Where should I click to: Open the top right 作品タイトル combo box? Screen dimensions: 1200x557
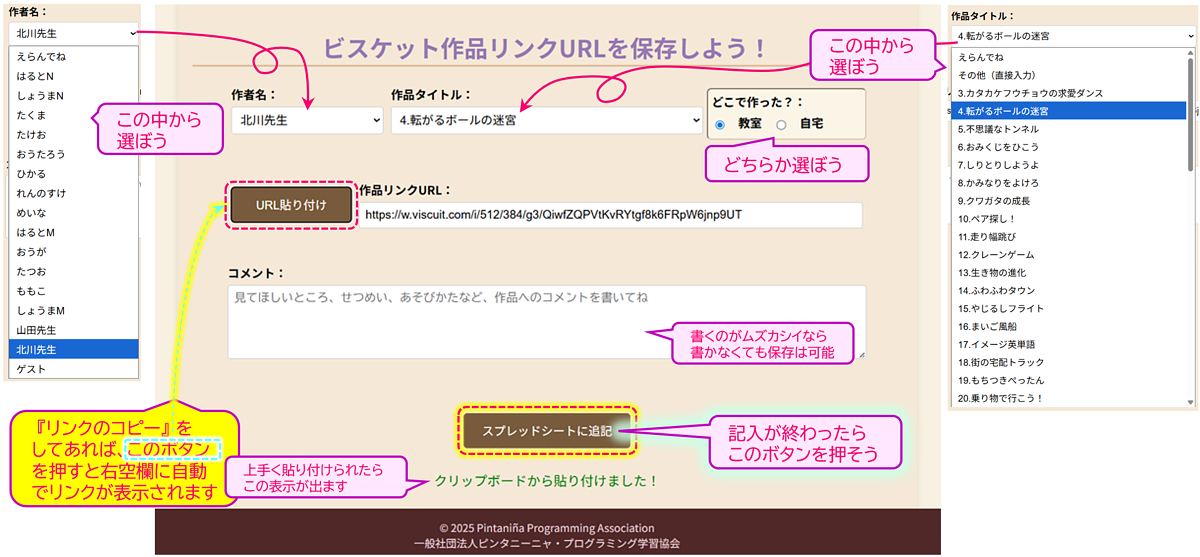1072,38
